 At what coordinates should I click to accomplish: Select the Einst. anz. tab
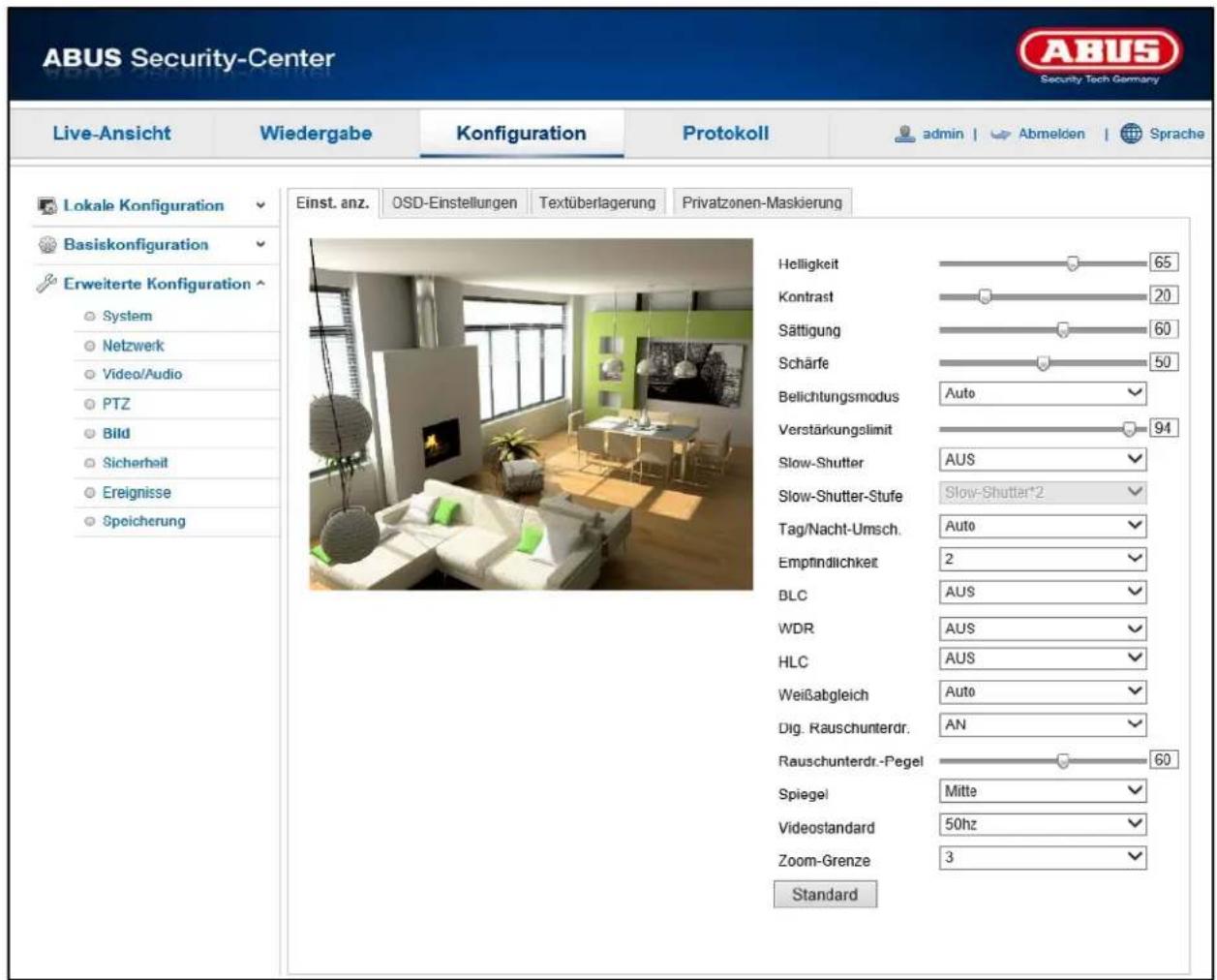coord(332,202)
